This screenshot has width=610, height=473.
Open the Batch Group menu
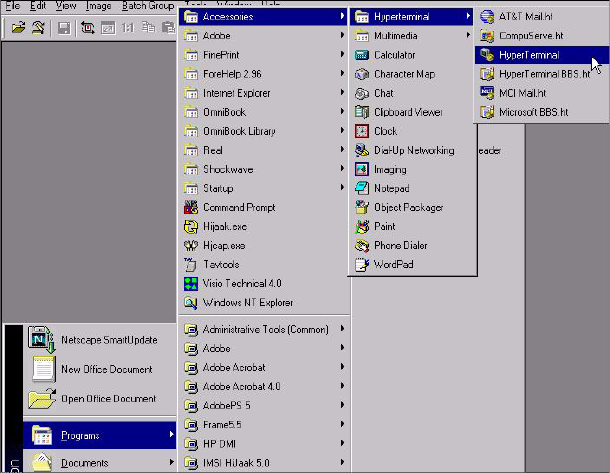pos(148,5)
